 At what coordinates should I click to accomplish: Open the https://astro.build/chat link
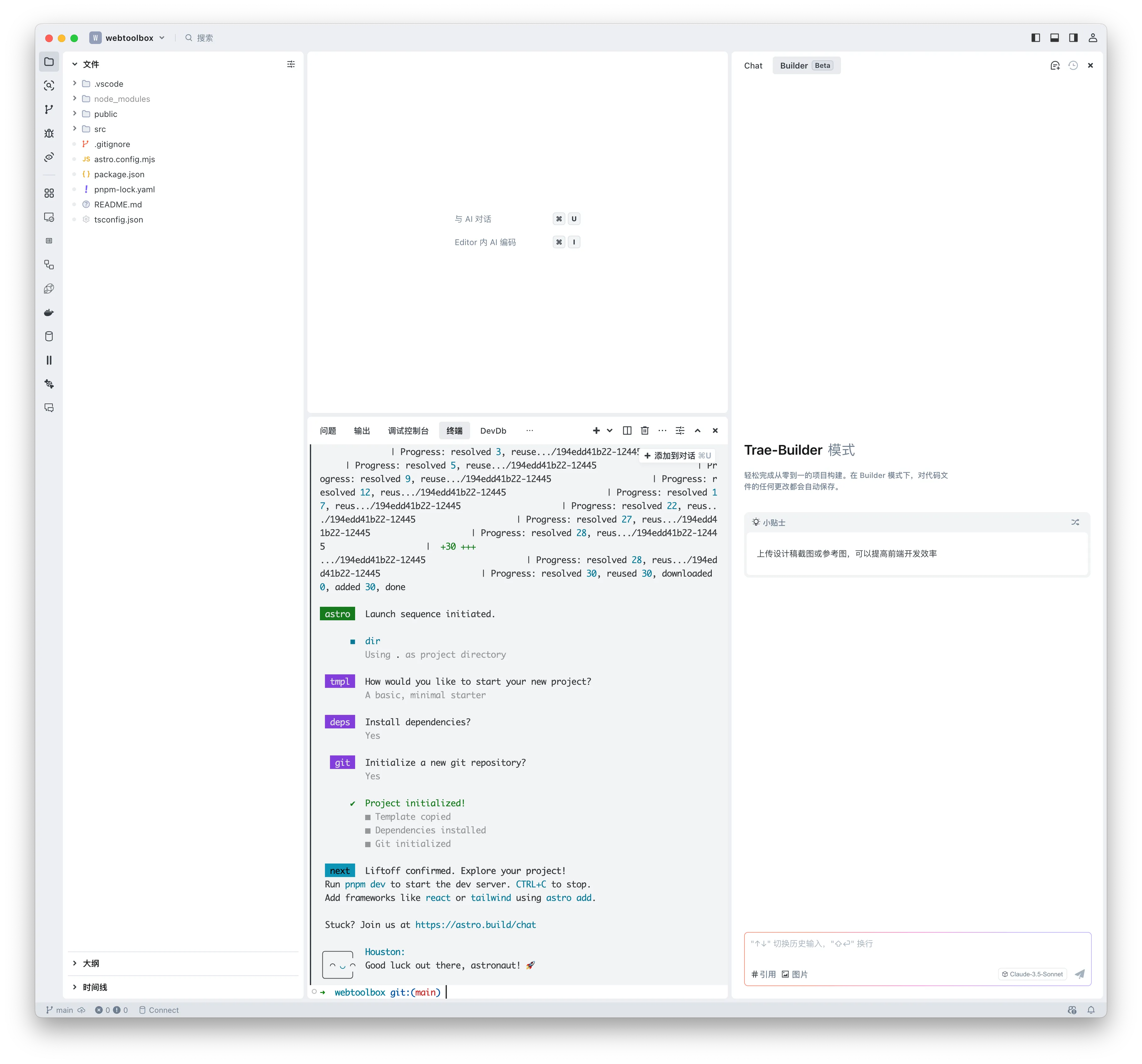pyautogui.click(x=475, y=924)
